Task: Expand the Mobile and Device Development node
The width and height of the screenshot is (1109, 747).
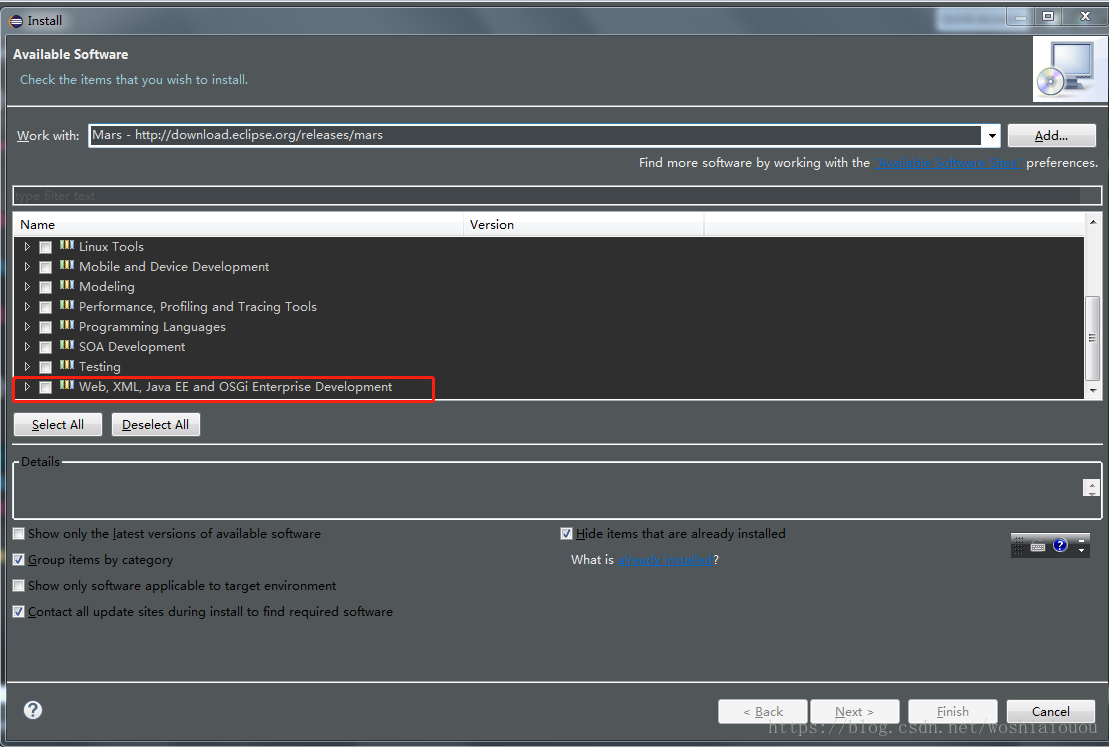Action: (x=27, y=267)
